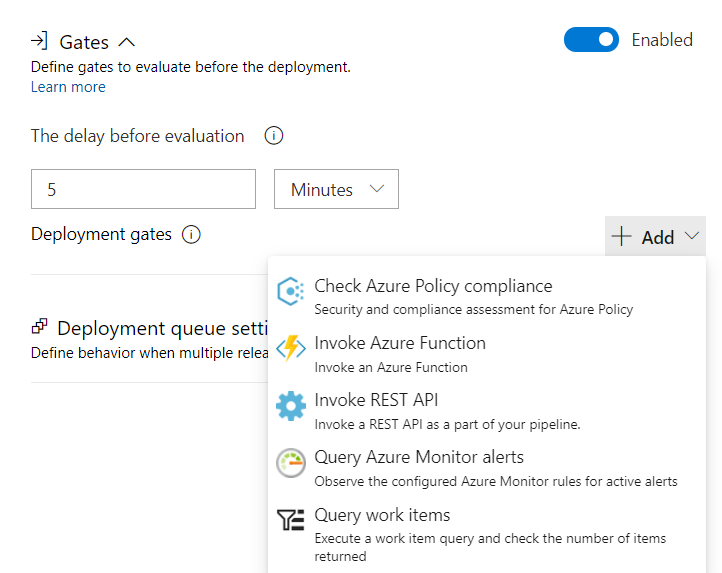Click the Deployment queue settings icon
The width and height of the screenshot is (722, 573).
click(40, 326)
